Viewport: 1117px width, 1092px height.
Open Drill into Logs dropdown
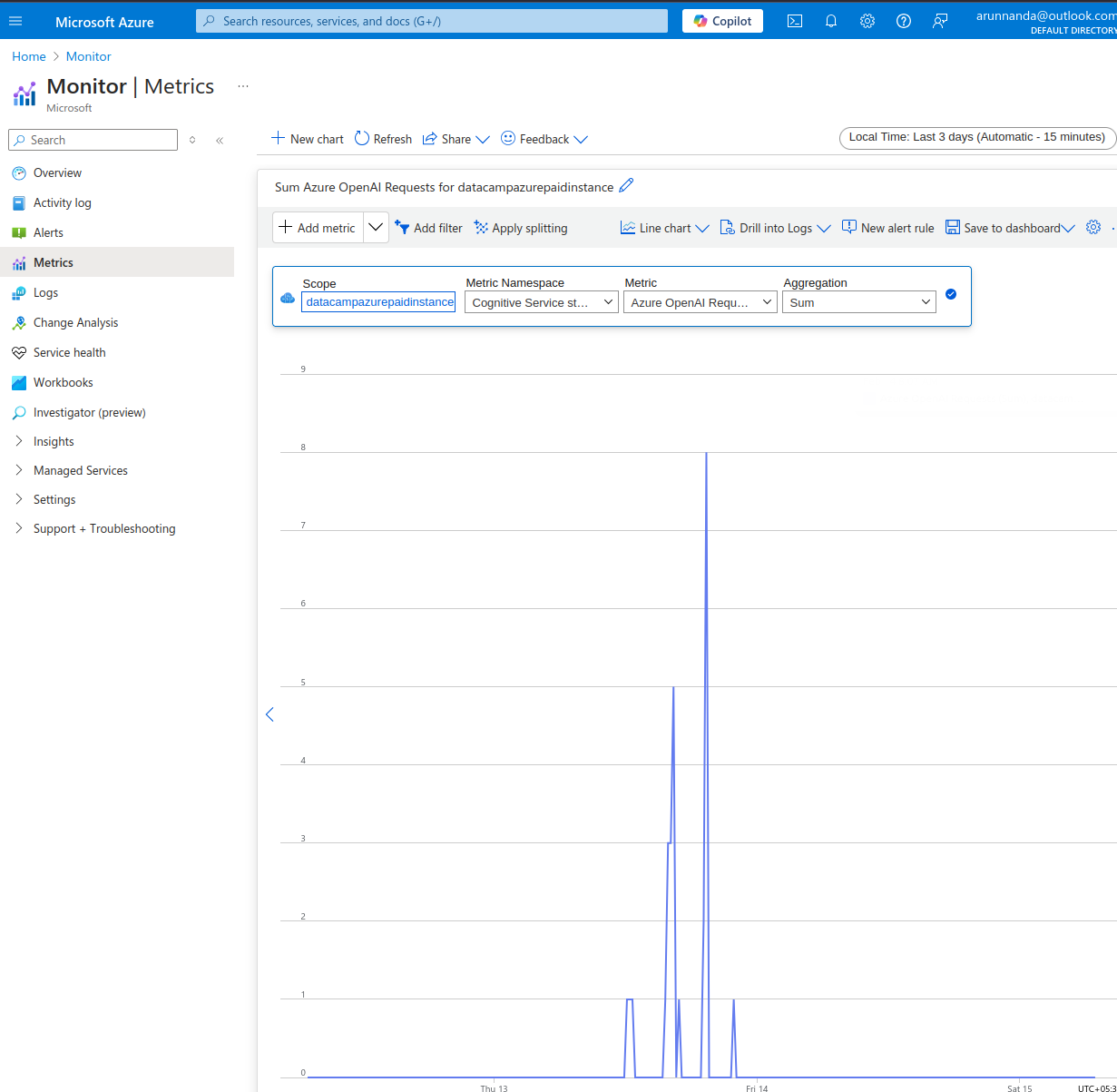(775, 228)
